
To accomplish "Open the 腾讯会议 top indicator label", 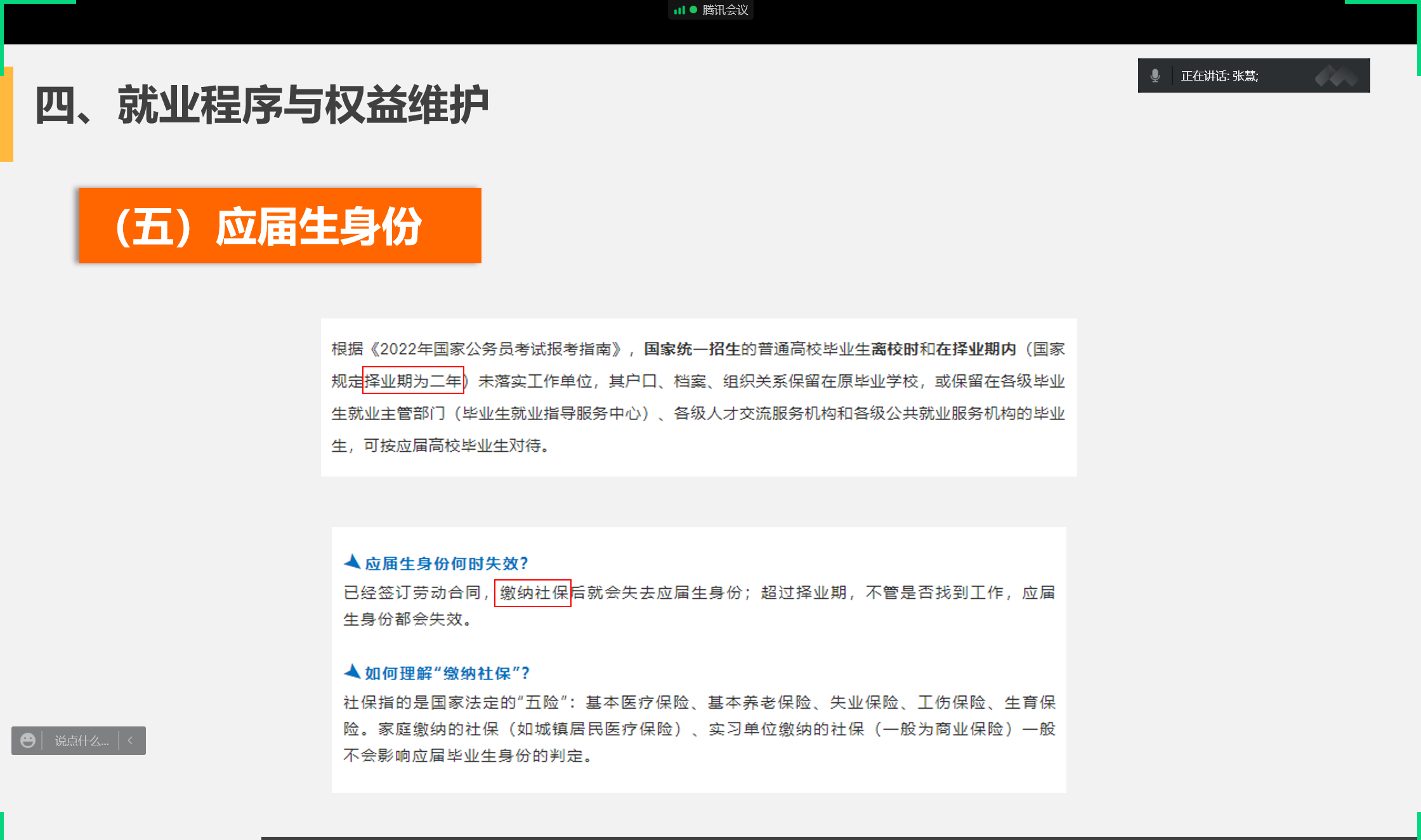I will [725, 10].
